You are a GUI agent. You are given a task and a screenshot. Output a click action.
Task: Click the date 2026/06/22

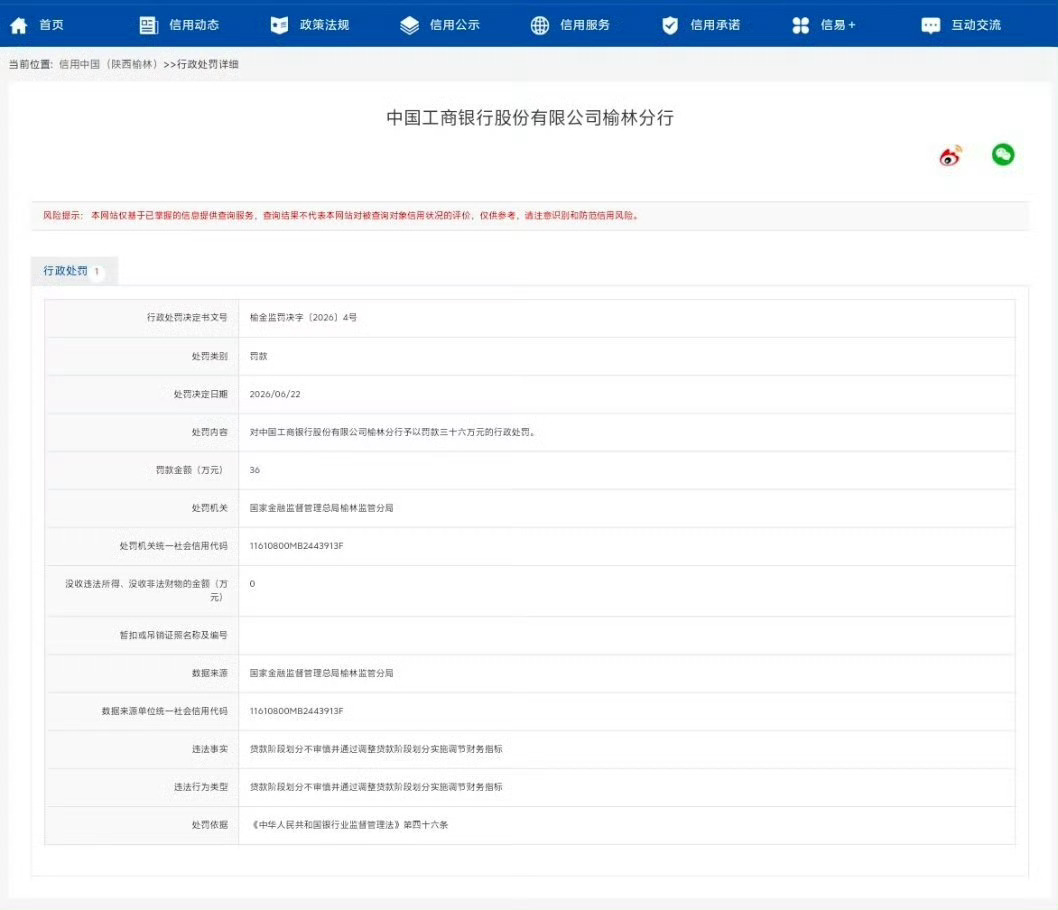[275, 394]
